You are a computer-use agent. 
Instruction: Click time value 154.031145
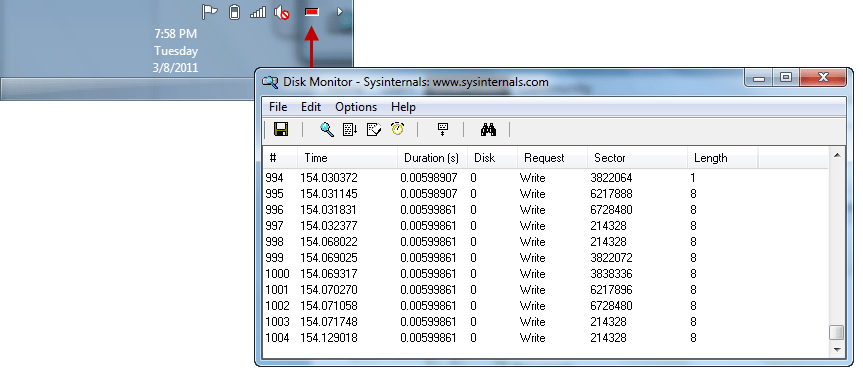(x=329, y=194)
